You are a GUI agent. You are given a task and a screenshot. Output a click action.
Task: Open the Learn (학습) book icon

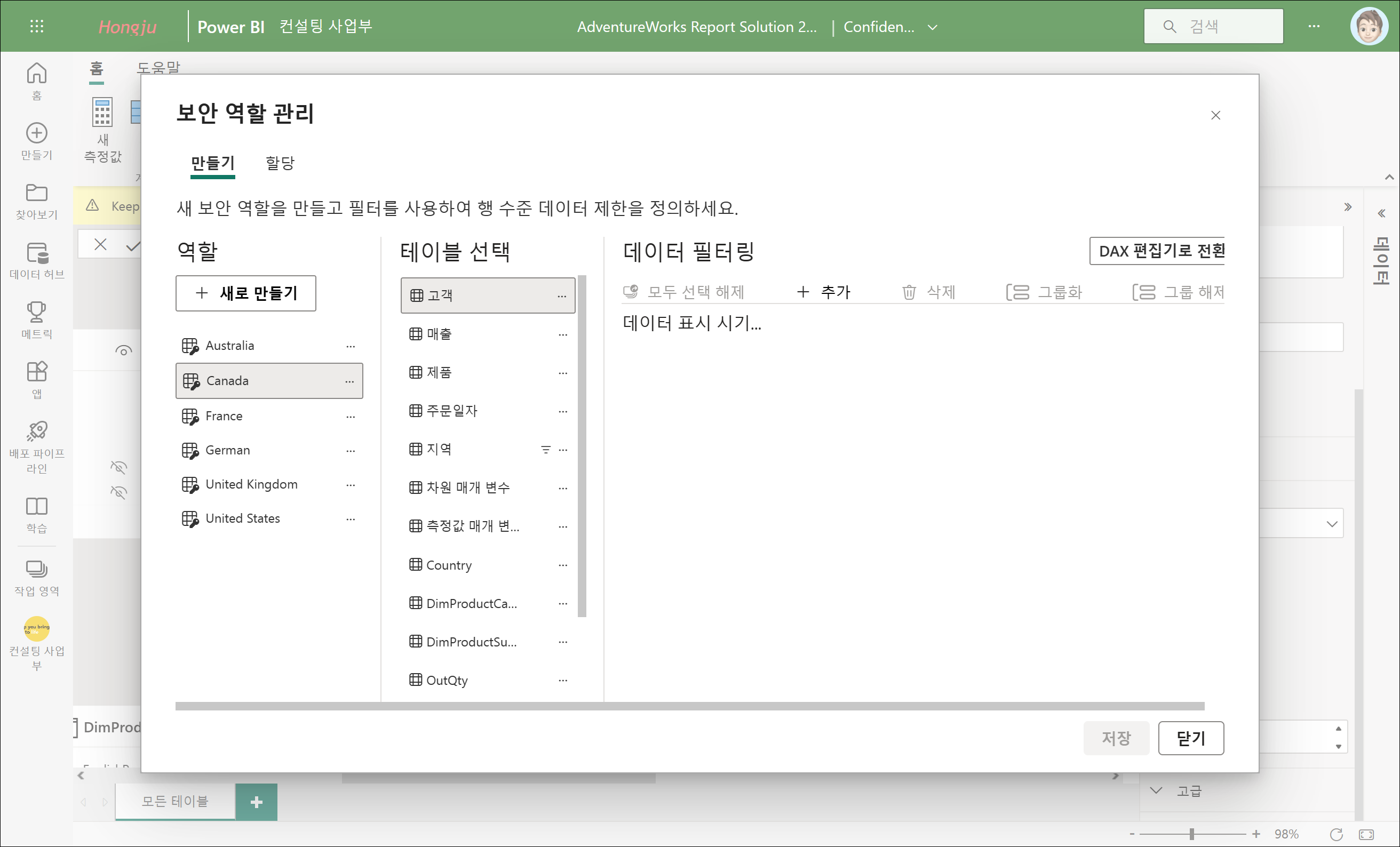click(x=37, y=506)
